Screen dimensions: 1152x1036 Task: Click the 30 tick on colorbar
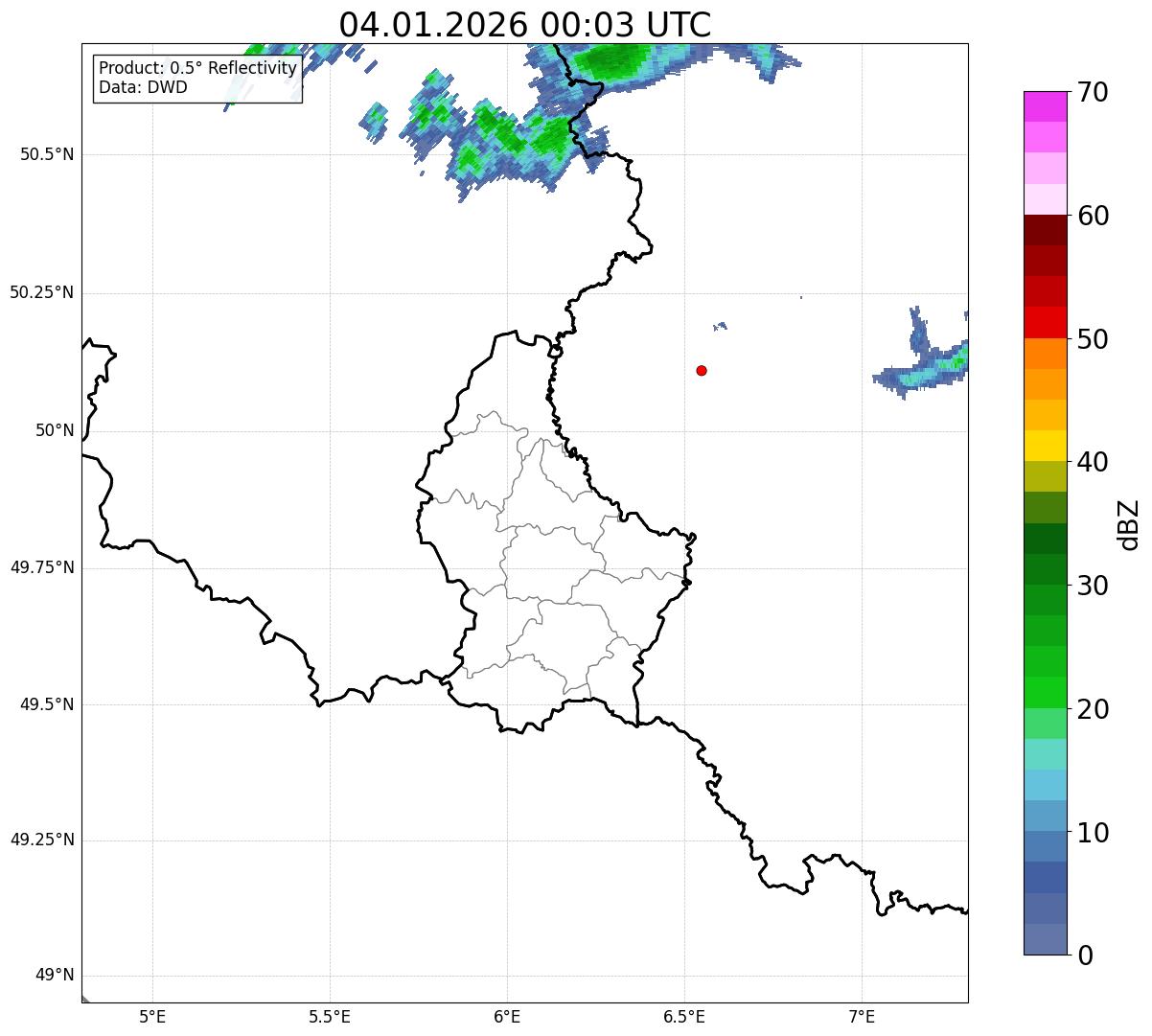1093,586
